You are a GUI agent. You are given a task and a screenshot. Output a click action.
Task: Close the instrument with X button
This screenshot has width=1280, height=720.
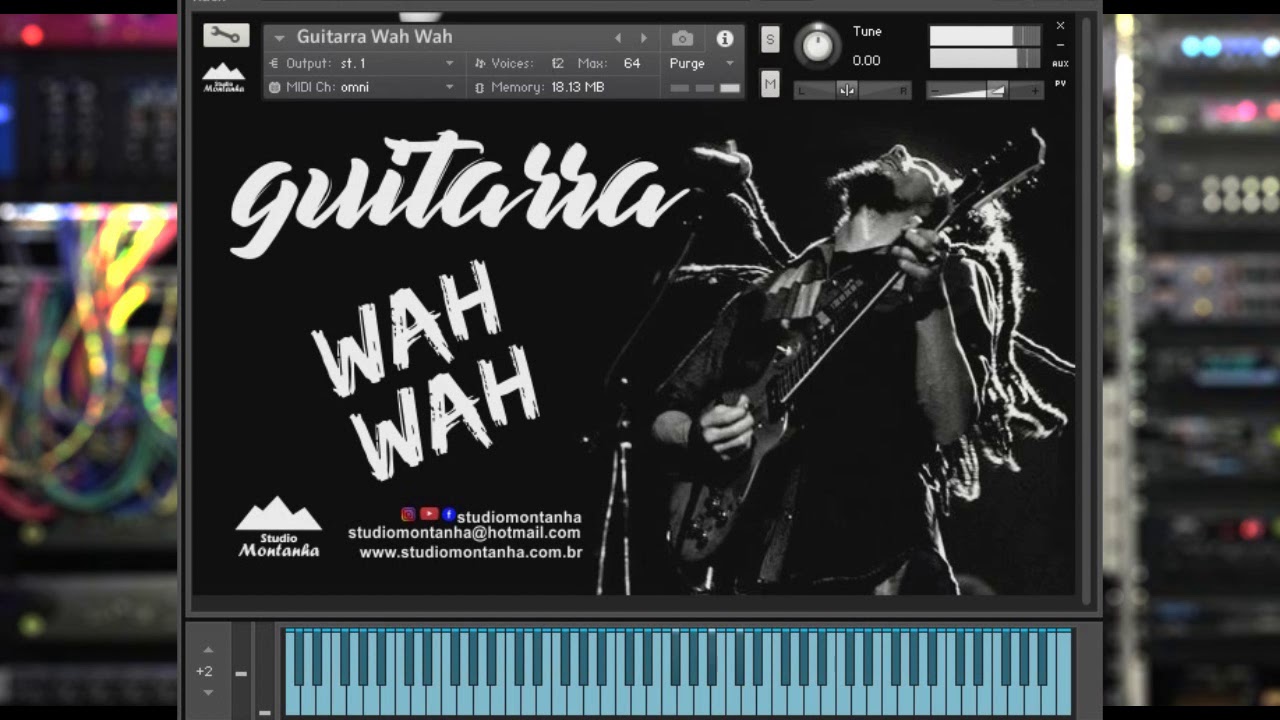tap(1060, 26)
